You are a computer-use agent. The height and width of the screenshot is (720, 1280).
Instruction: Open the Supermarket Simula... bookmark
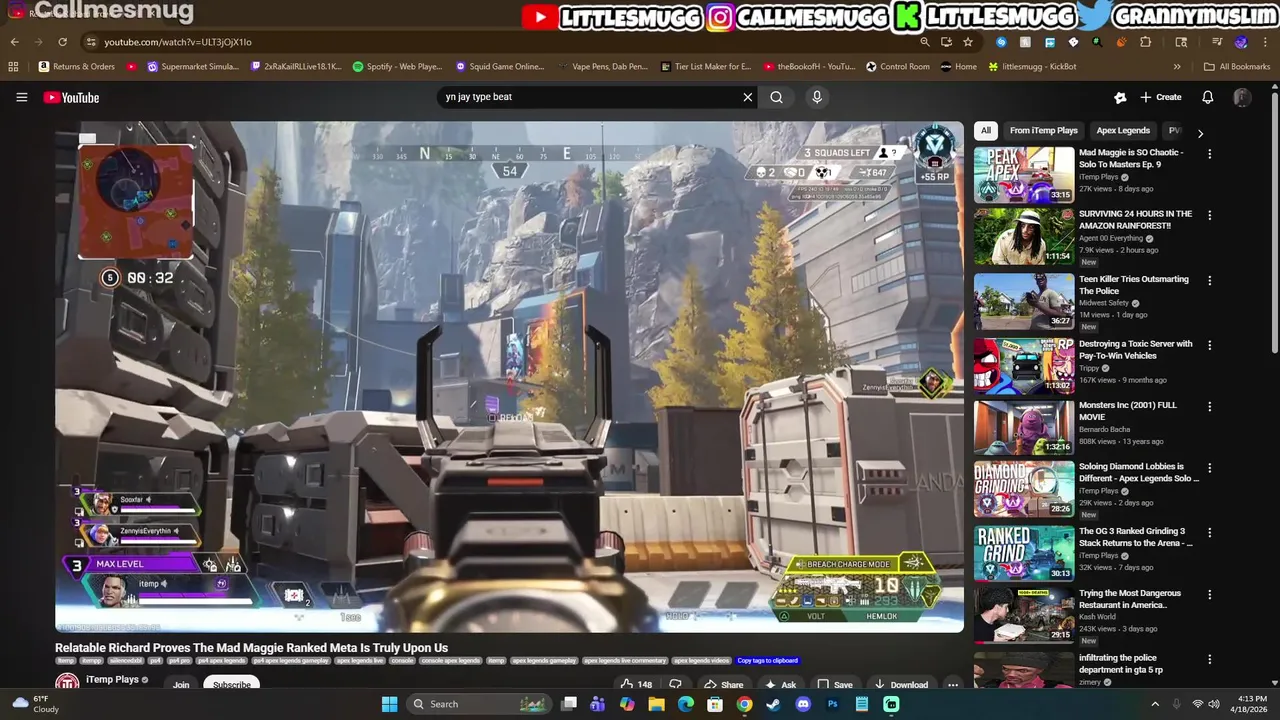click(x=193, y=67)
